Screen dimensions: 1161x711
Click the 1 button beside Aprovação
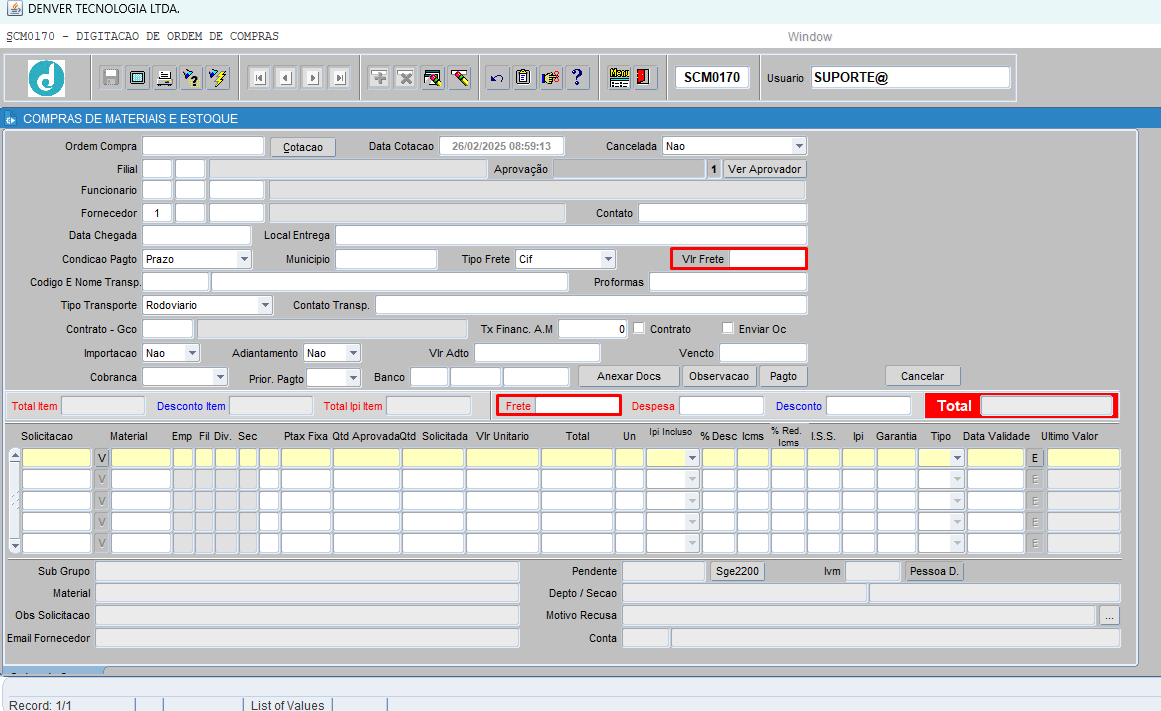coord(714,169)
